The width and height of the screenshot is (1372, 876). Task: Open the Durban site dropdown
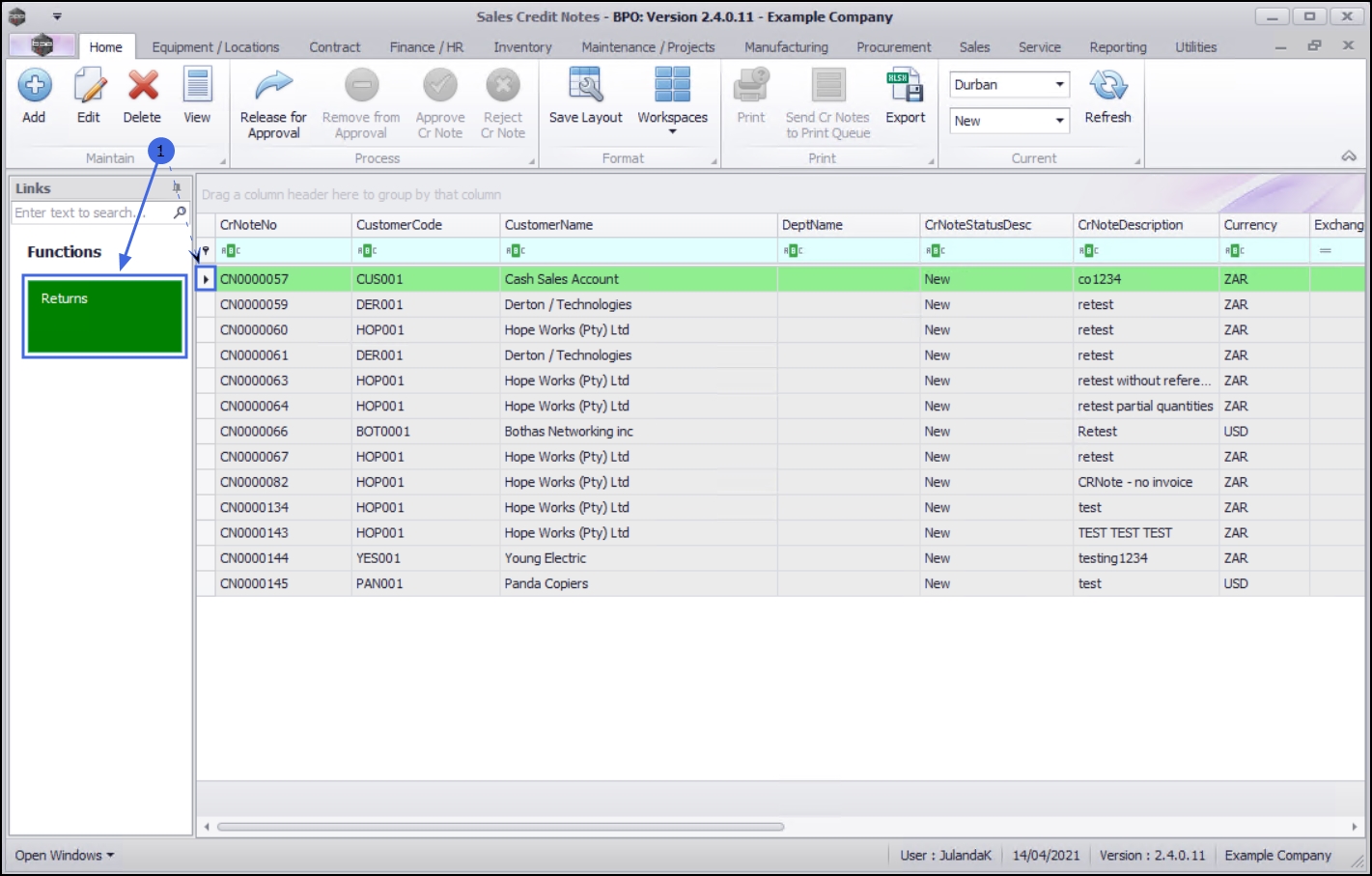click(1059, 85)
